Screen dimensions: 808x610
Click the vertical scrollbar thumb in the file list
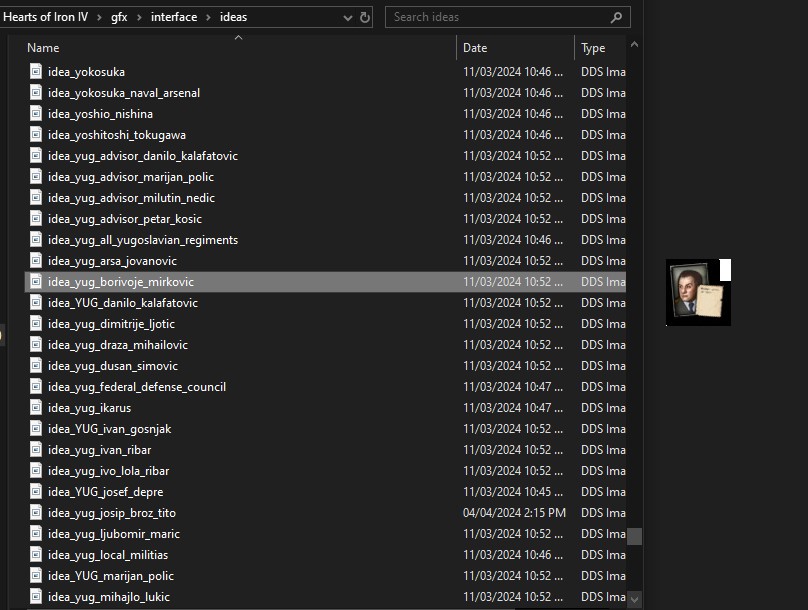coord(634,536)
